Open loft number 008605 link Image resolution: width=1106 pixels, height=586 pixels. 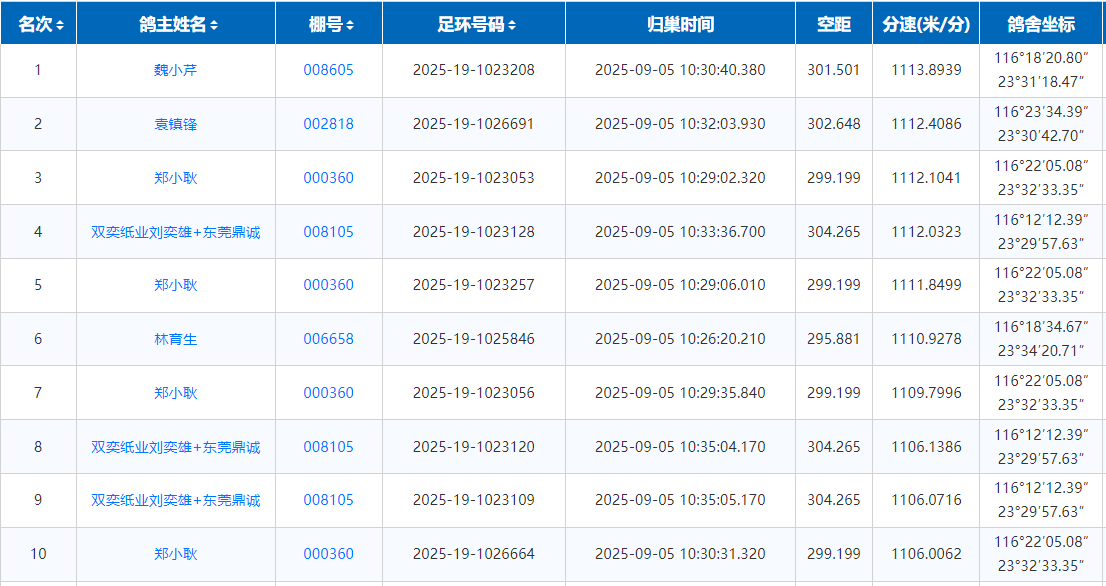coord(328,70)
